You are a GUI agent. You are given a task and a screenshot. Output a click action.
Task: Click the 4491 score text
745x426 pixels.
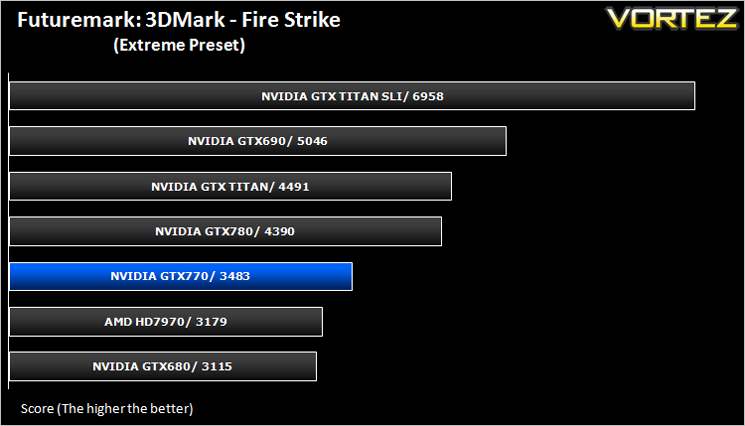coord(294,187)
